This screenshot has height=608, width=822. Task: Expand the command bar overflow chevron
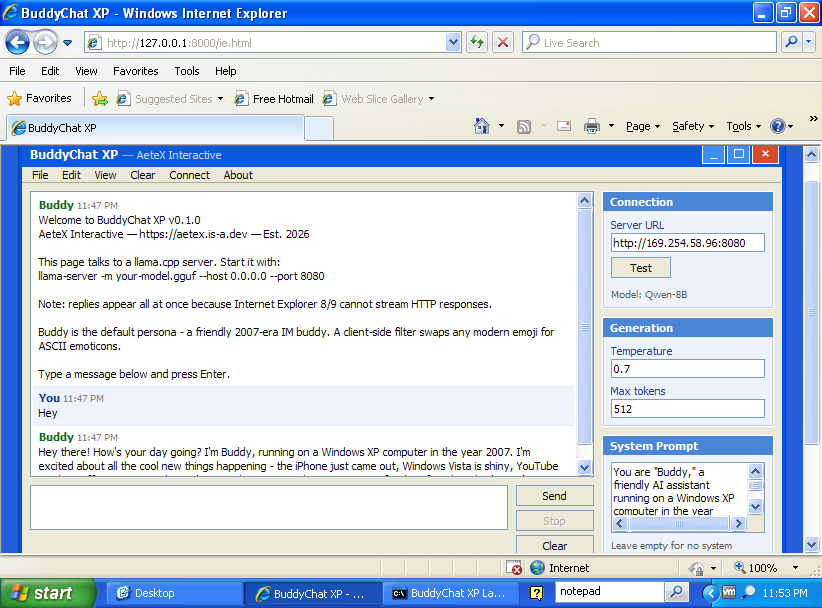coord(813,118)
